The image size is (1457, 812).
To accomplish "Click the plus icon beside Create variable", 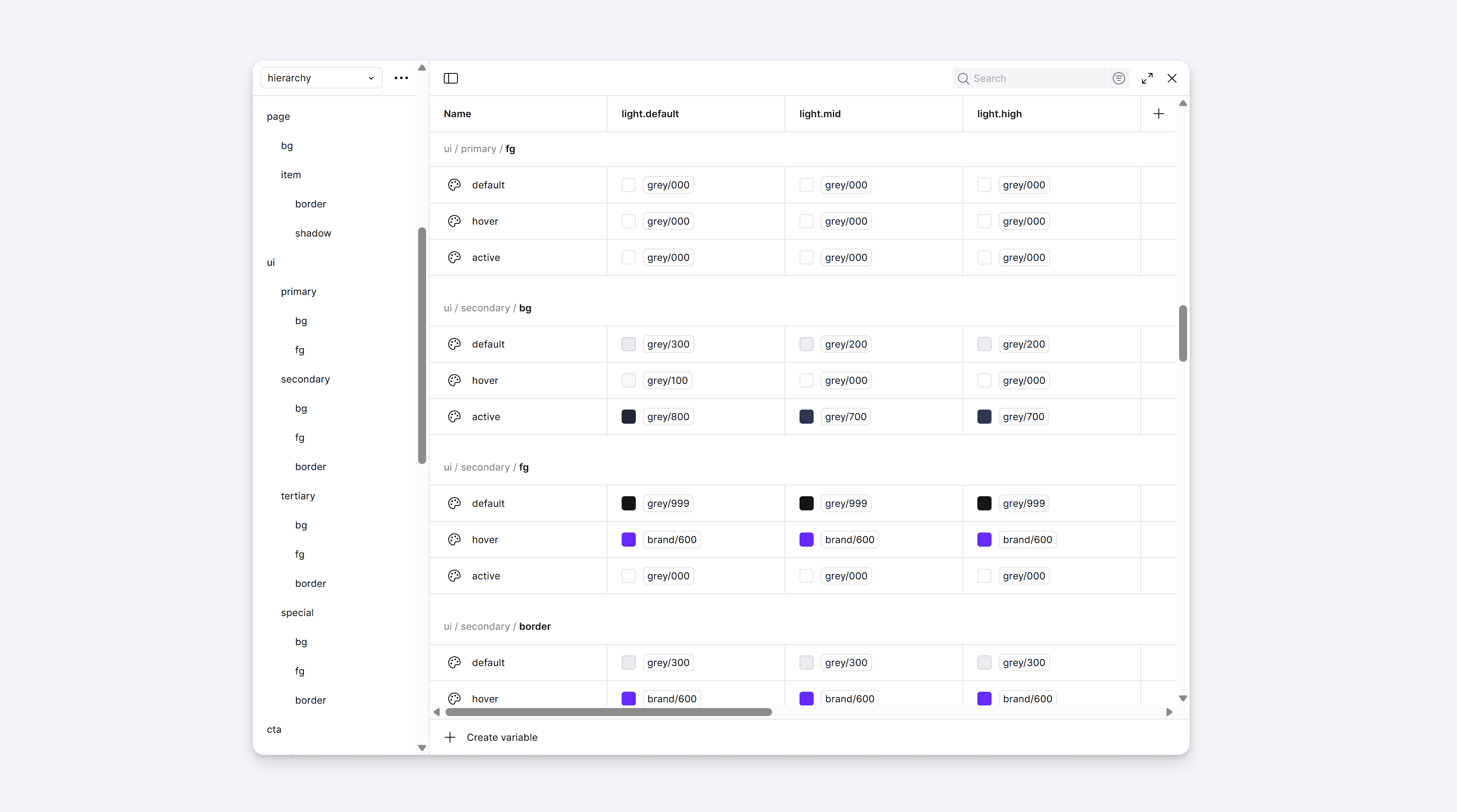I will coord(450,737).
